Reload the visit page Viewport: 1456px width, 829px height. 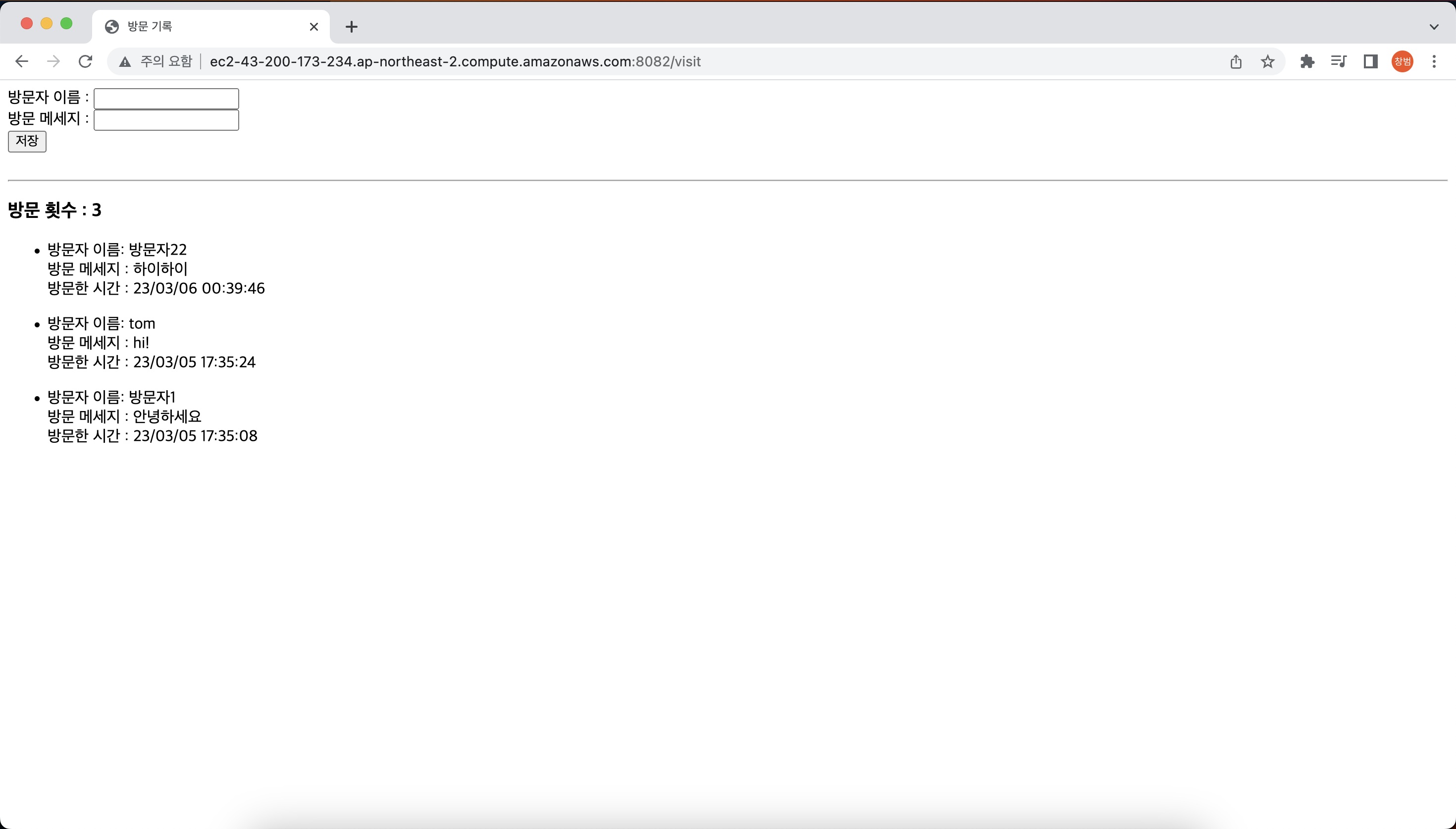tap(85, 61)
